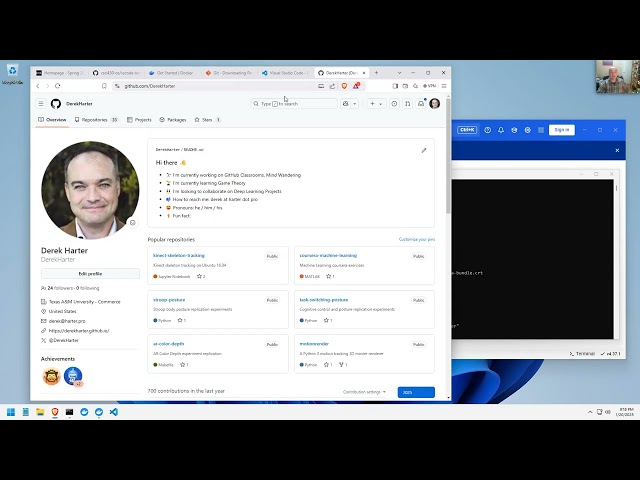Bookmark the page using the bookmark icon

[x=104, y=86]
